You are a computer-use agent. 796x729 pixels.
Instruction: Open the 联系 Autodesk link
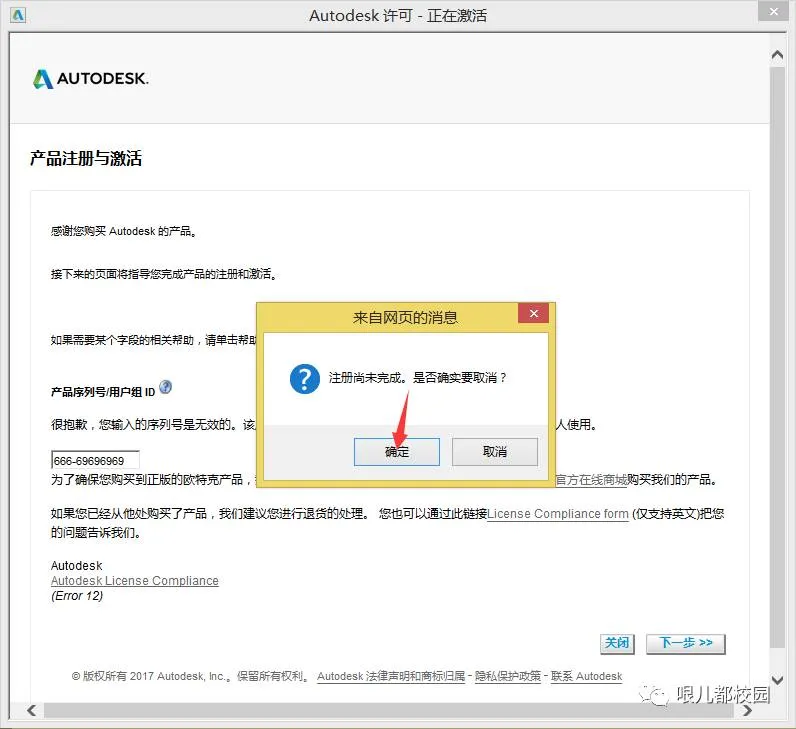(x=586, y=677)
